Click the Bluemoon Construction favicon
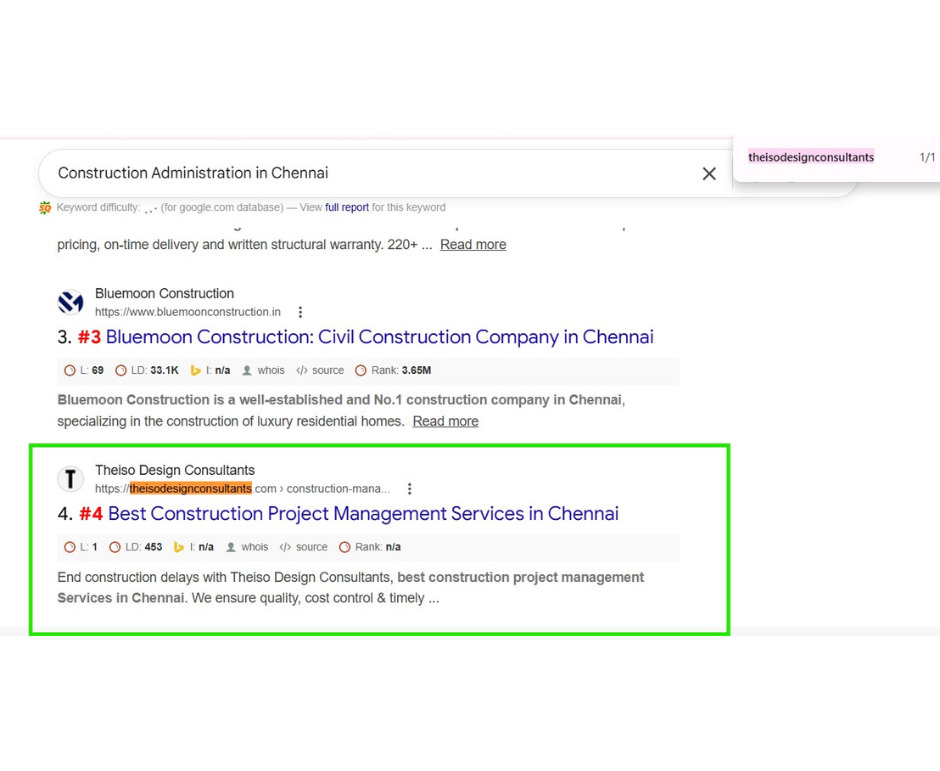The width and height of the screenshot is (940, 771). pyautogui.click(x=70, y=302)
